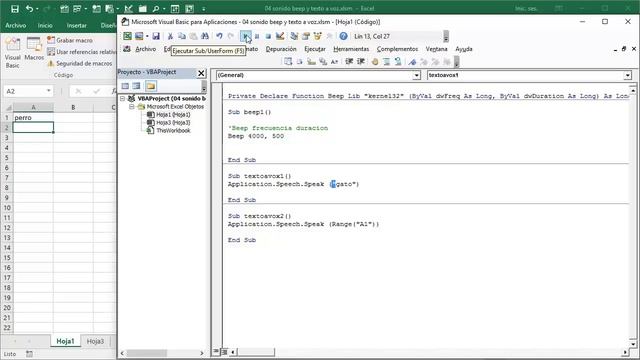640x360 pixels.
Task: Open the Depuración menu
Action: pos(281,49)
